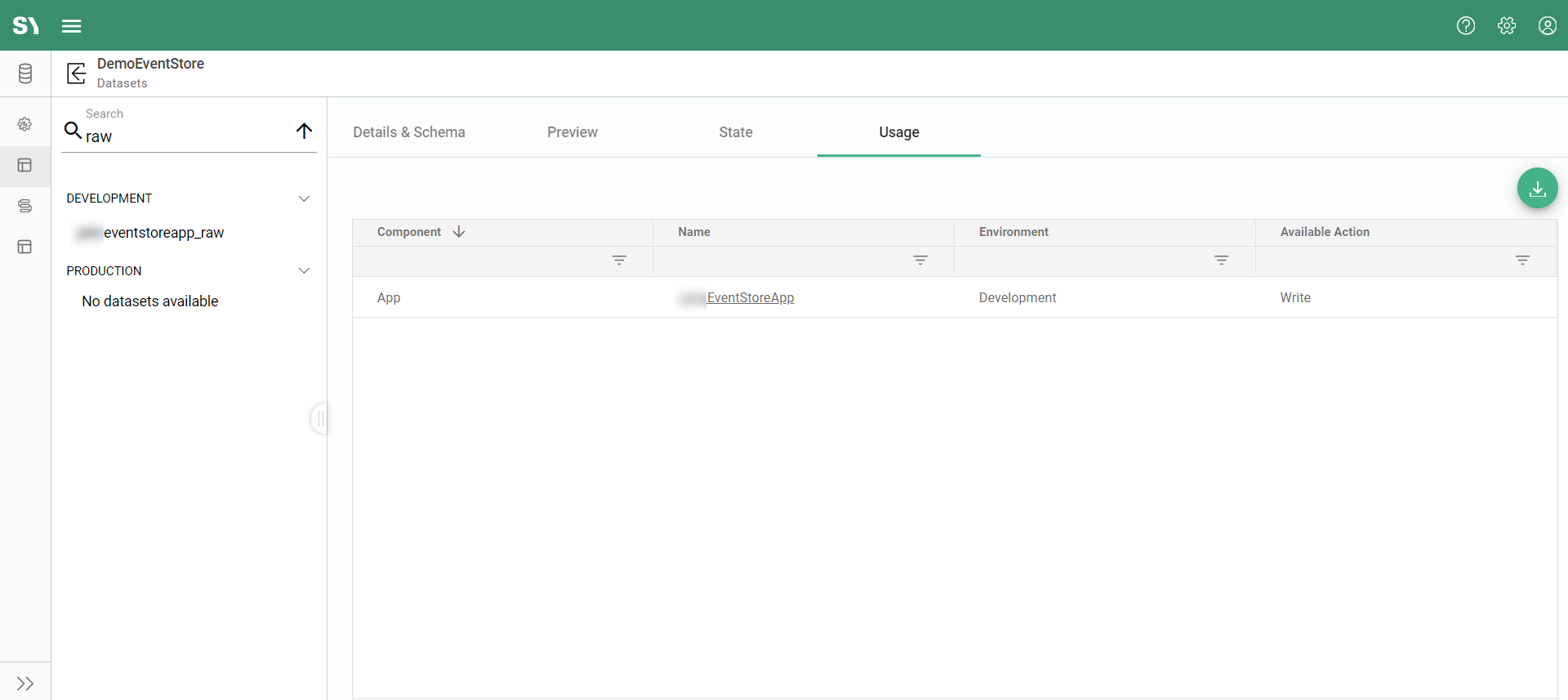Open the user account profile icon
Screen dimensions: 1568x700
1547,25
